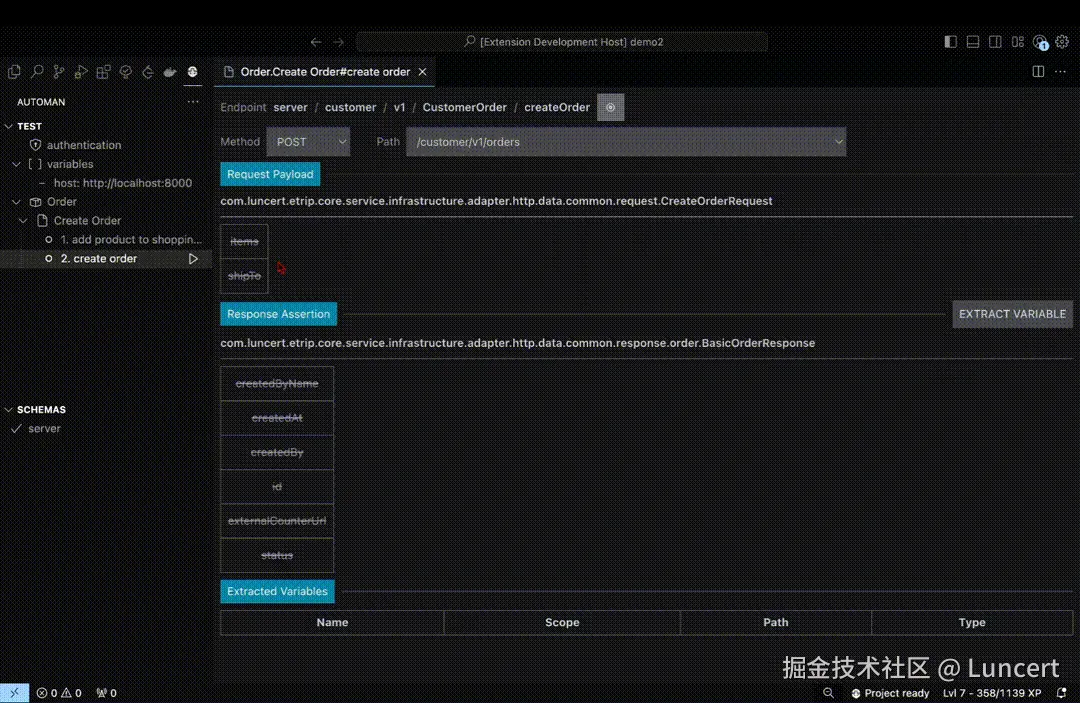Open the Path dropdown for /customer/v1/orders
The height and width of the screenshot is (703, 1080).
[838, 142]
